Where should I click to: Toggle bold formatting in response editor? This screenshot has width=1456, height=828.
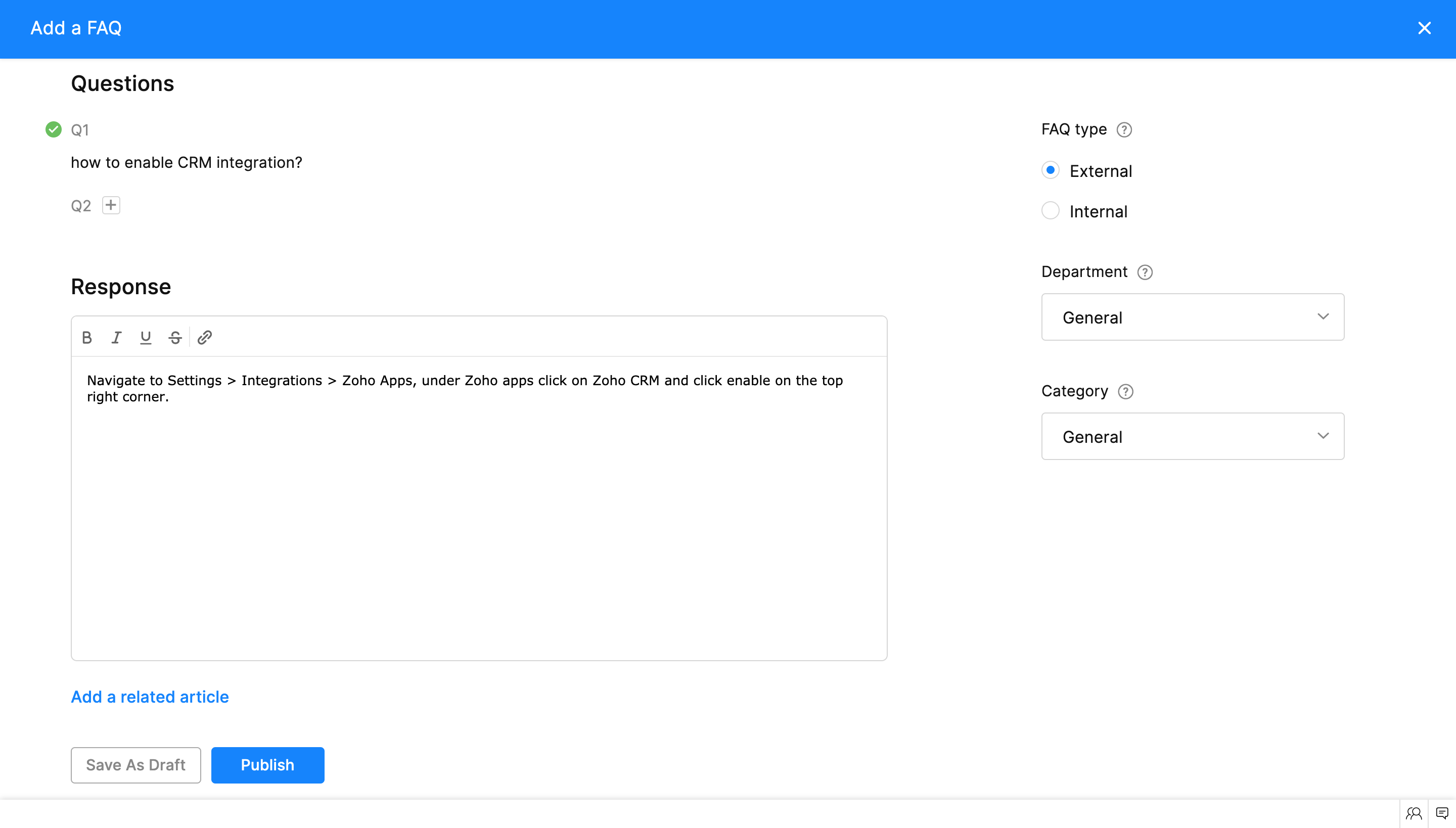click(x=87, y=337)
